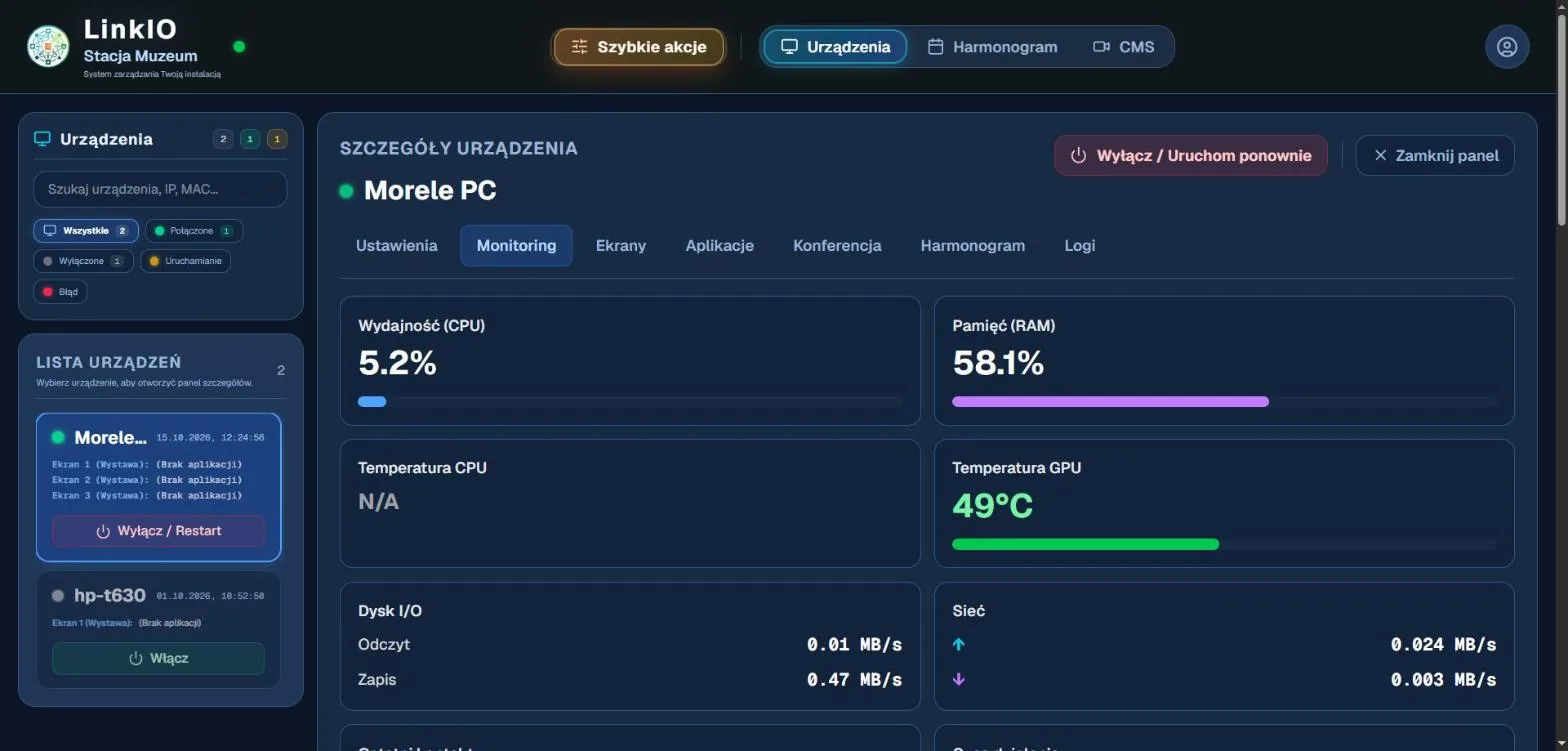
Task: Select the Monitoring device tab
Action: pyautogui.click(x=516, y=245)
